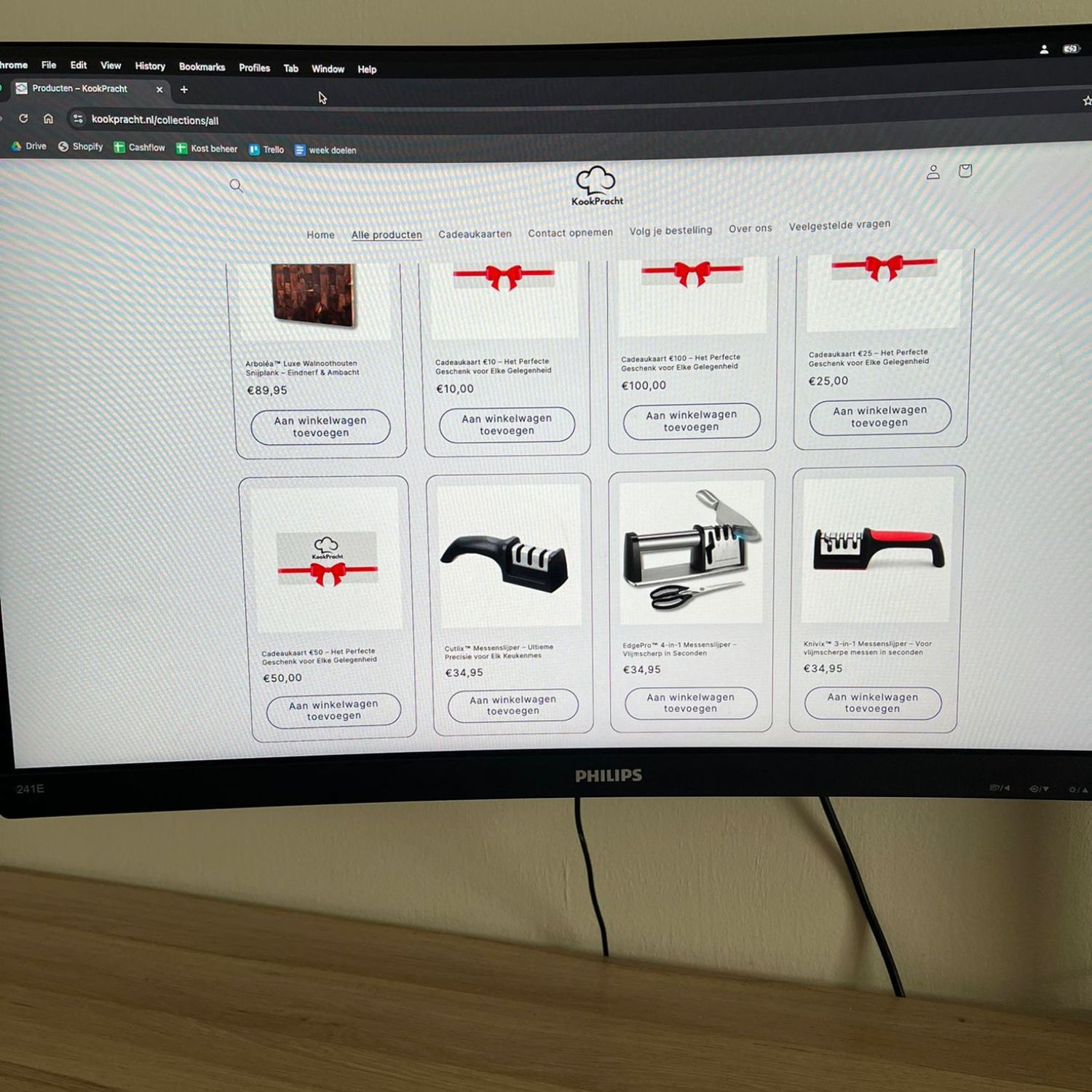
Task: Open the Cadeaukaart €50 product image
Action: point(326,558)
